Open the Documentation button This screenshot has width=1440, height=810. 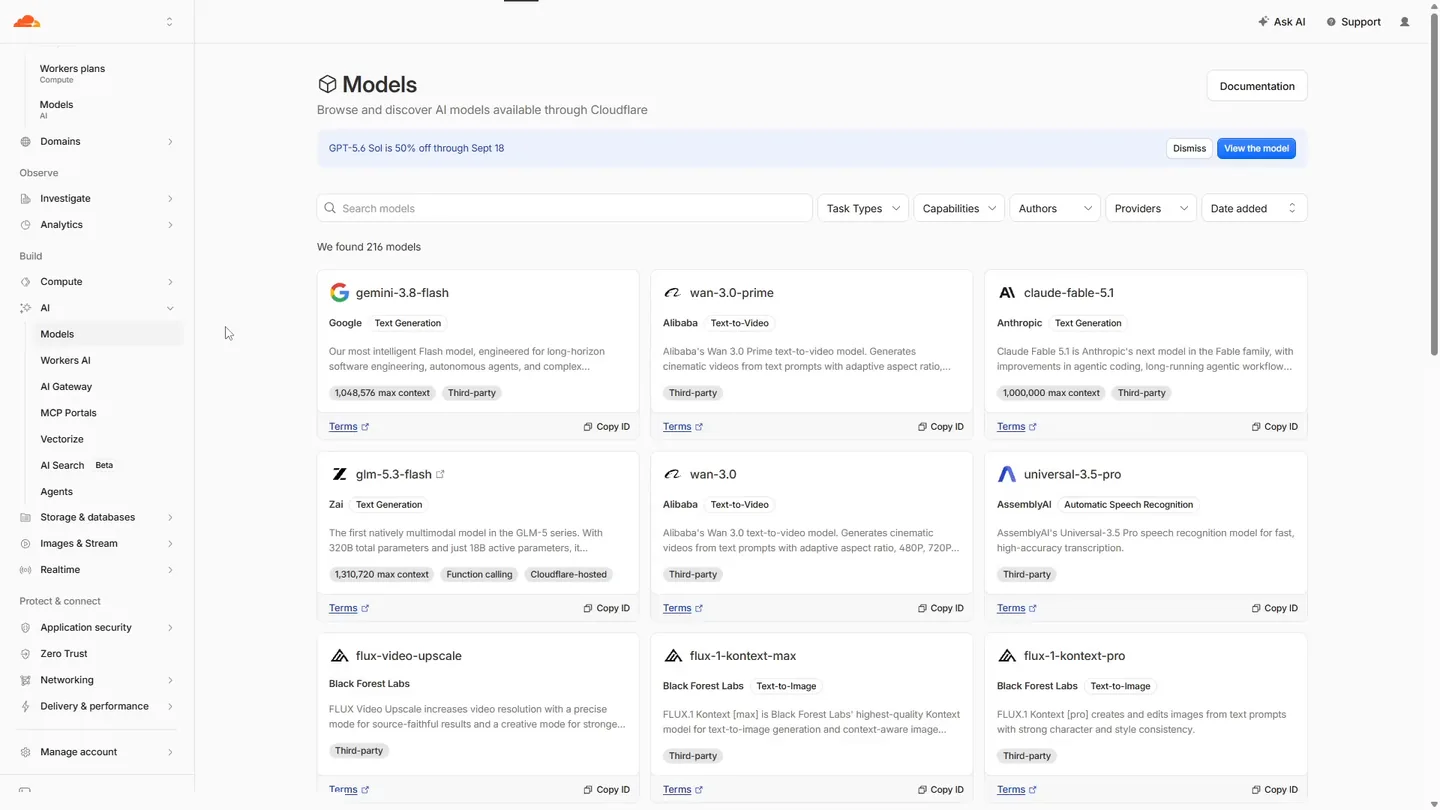pos(1257,86)
